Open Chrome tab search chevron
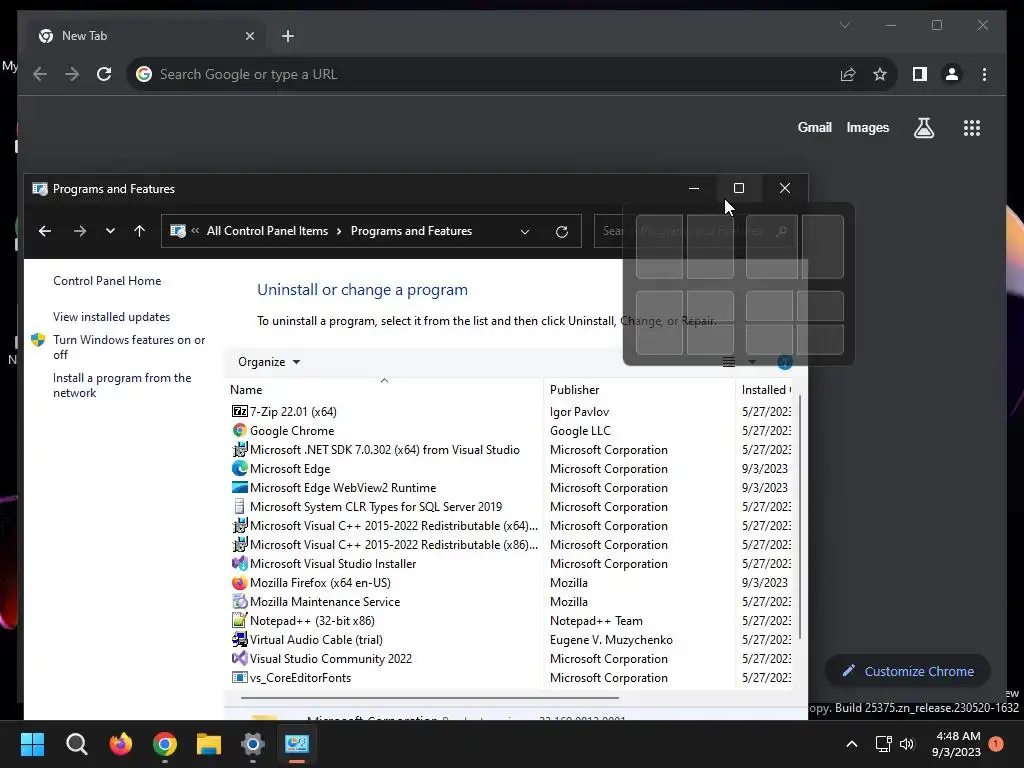The image size is (1024, 768). pyautogui.click(x=844, y=25)
